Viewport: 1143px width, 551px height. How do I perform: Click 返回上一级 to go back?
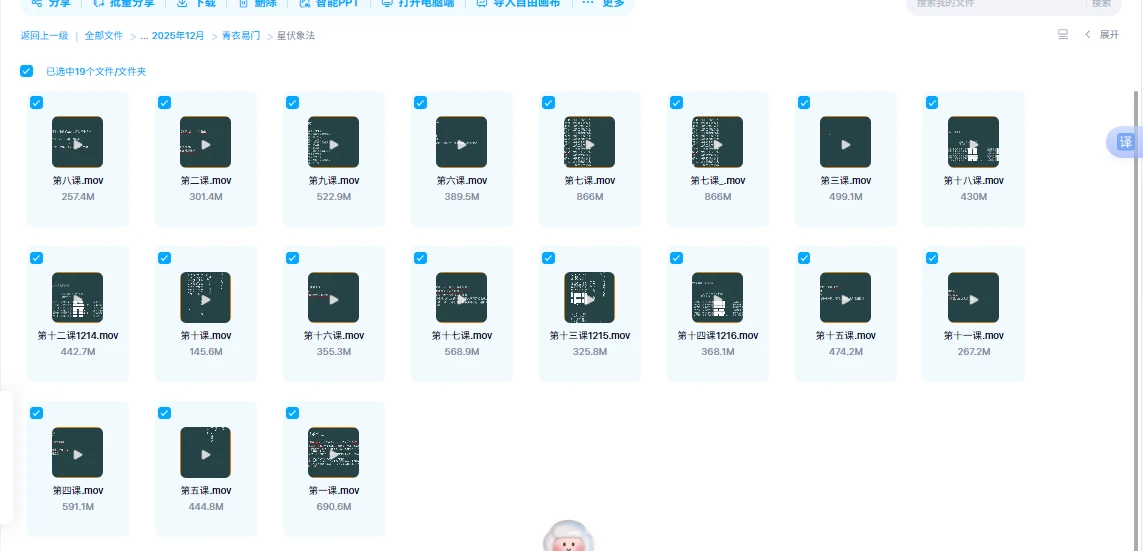tap(44, 35)
